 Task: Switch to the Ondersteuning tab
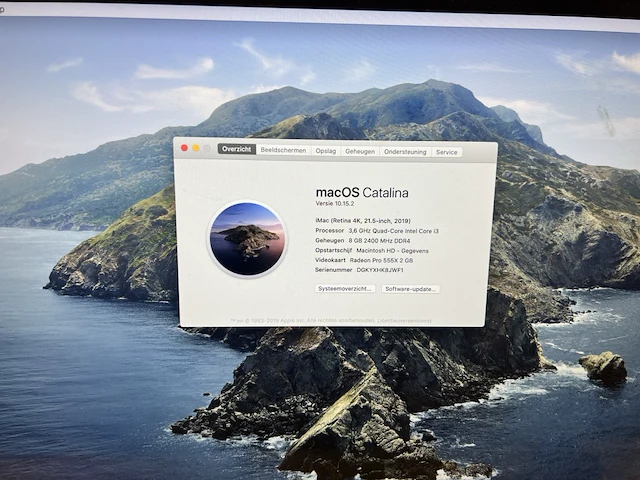click(x=405, y=152)
